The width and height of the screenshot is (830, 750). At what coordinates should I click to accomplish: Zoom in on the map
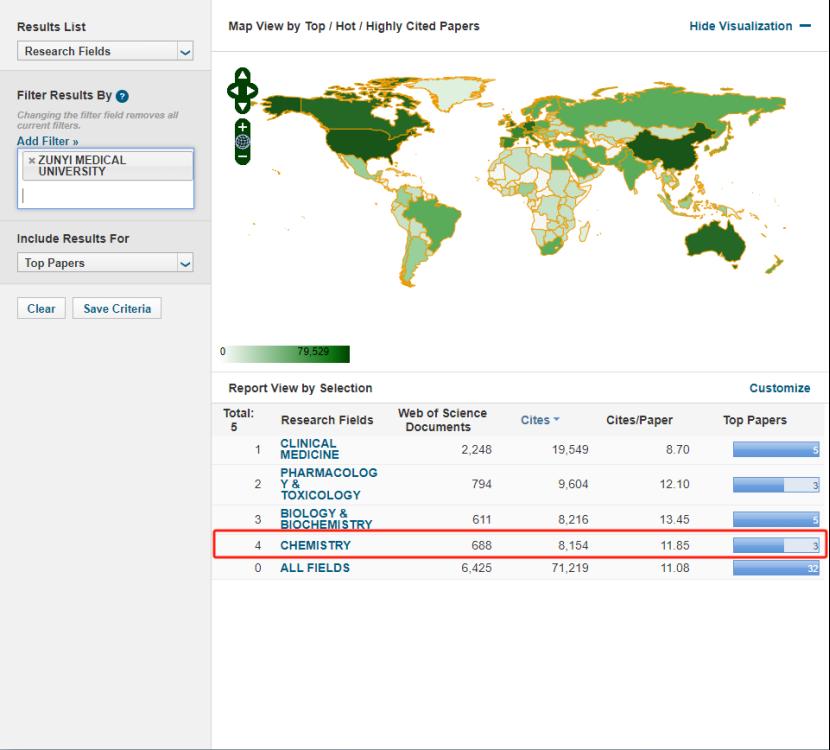pyautogui.click(x=243, y=126)
